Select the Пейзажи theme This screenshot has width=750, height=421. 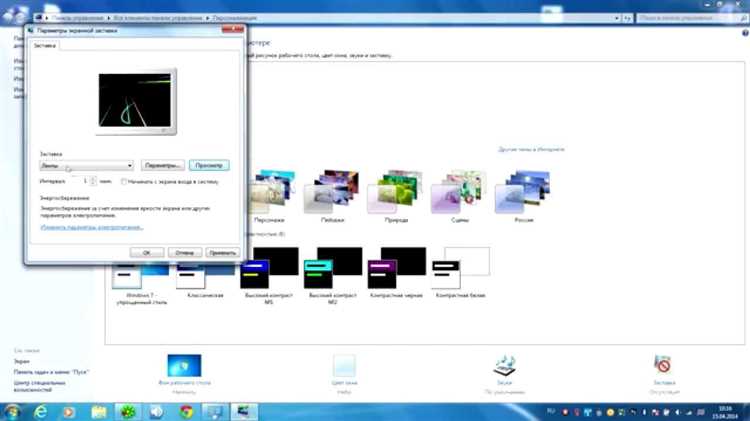click(332, 196)
